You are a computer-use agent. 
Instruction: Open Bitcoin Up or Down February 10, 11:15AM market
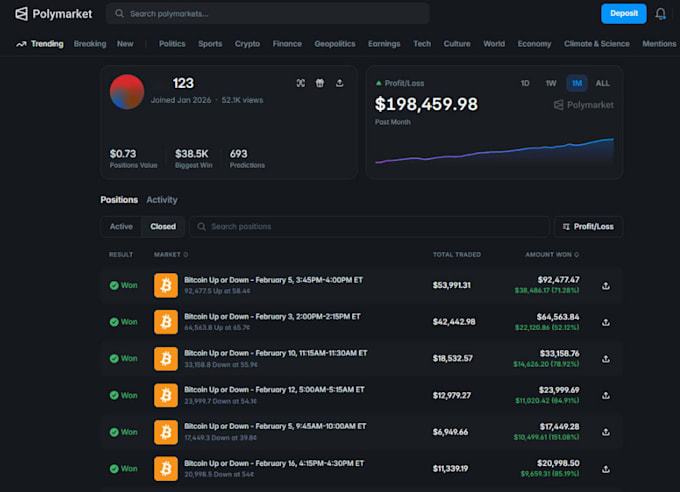point(275,353)
